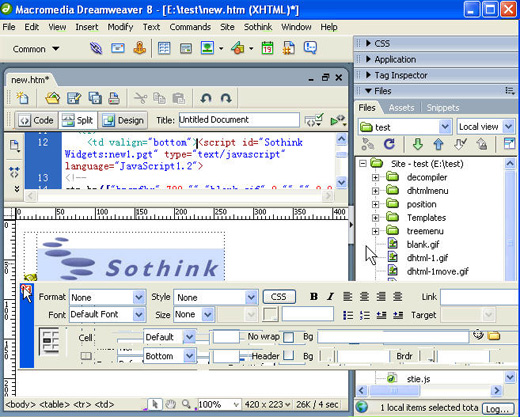Image resolution: width=520 pixels, height=417 pixels.
Task: Insert the Date with calendar icon
Action: coord(267,49)
